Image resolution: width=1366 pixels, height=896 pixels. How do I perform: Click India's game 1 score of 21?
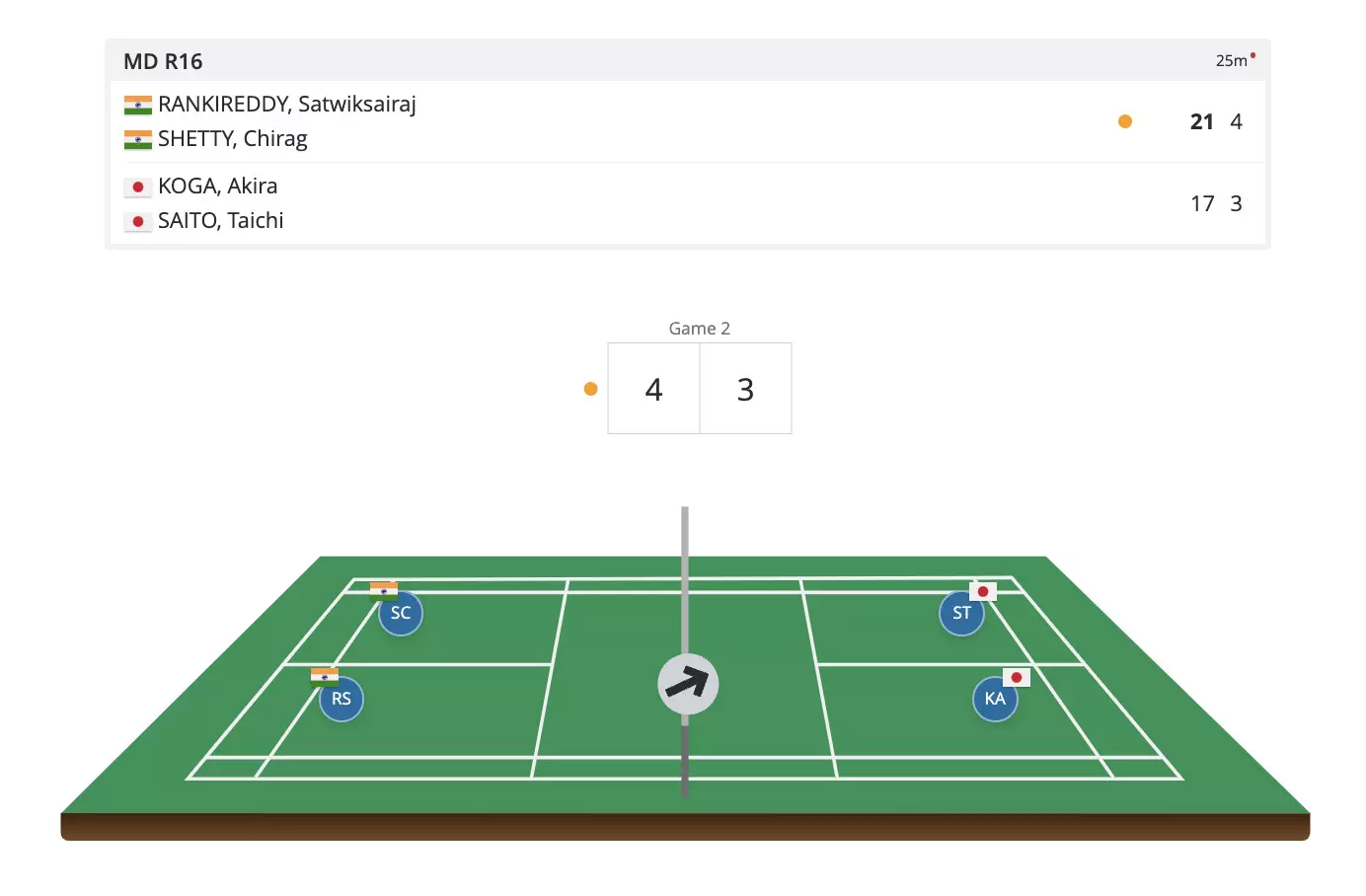tap(1201, 121)
